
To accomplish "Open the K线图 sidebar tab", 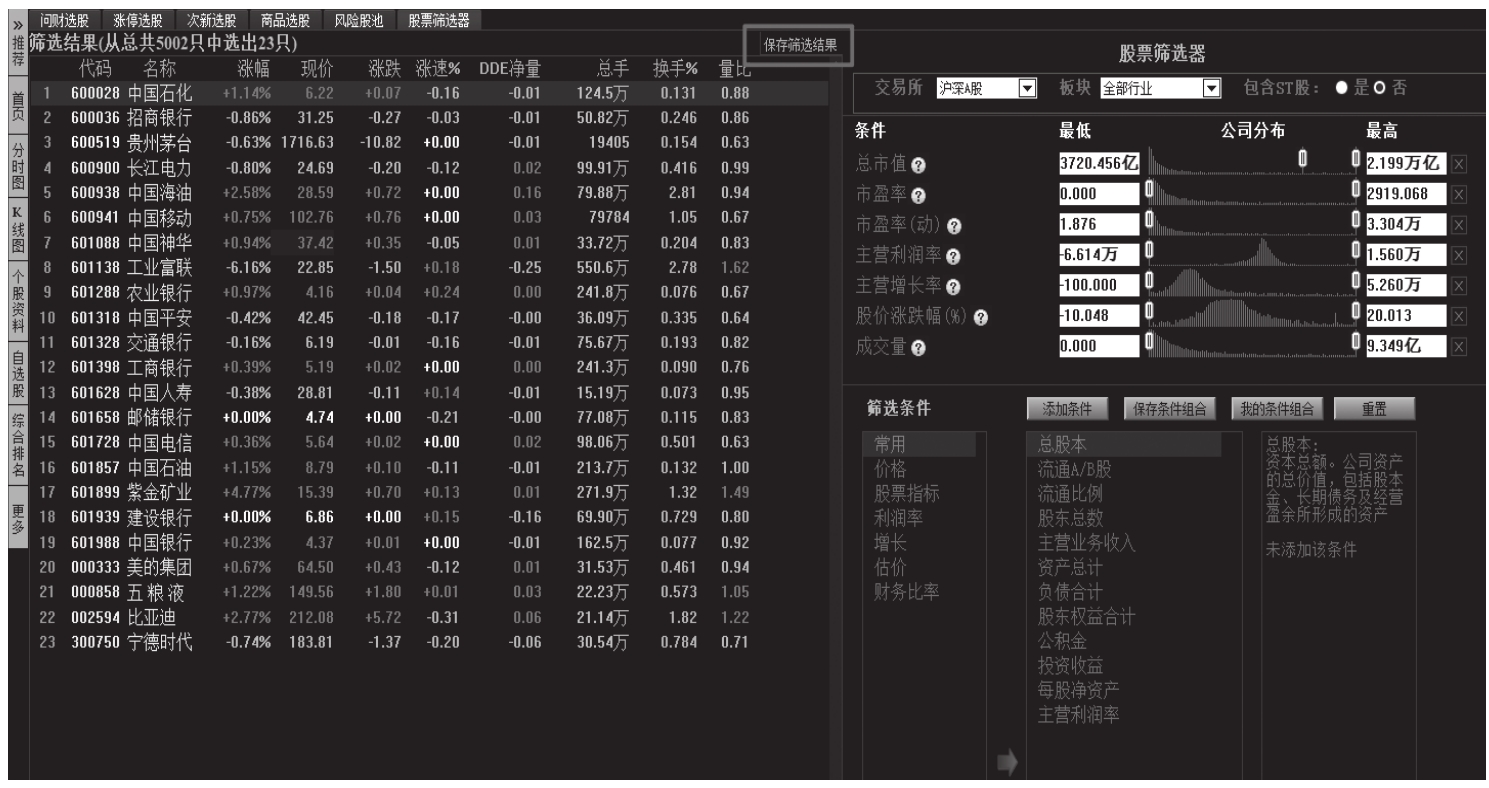I will [x=17, y=231].
